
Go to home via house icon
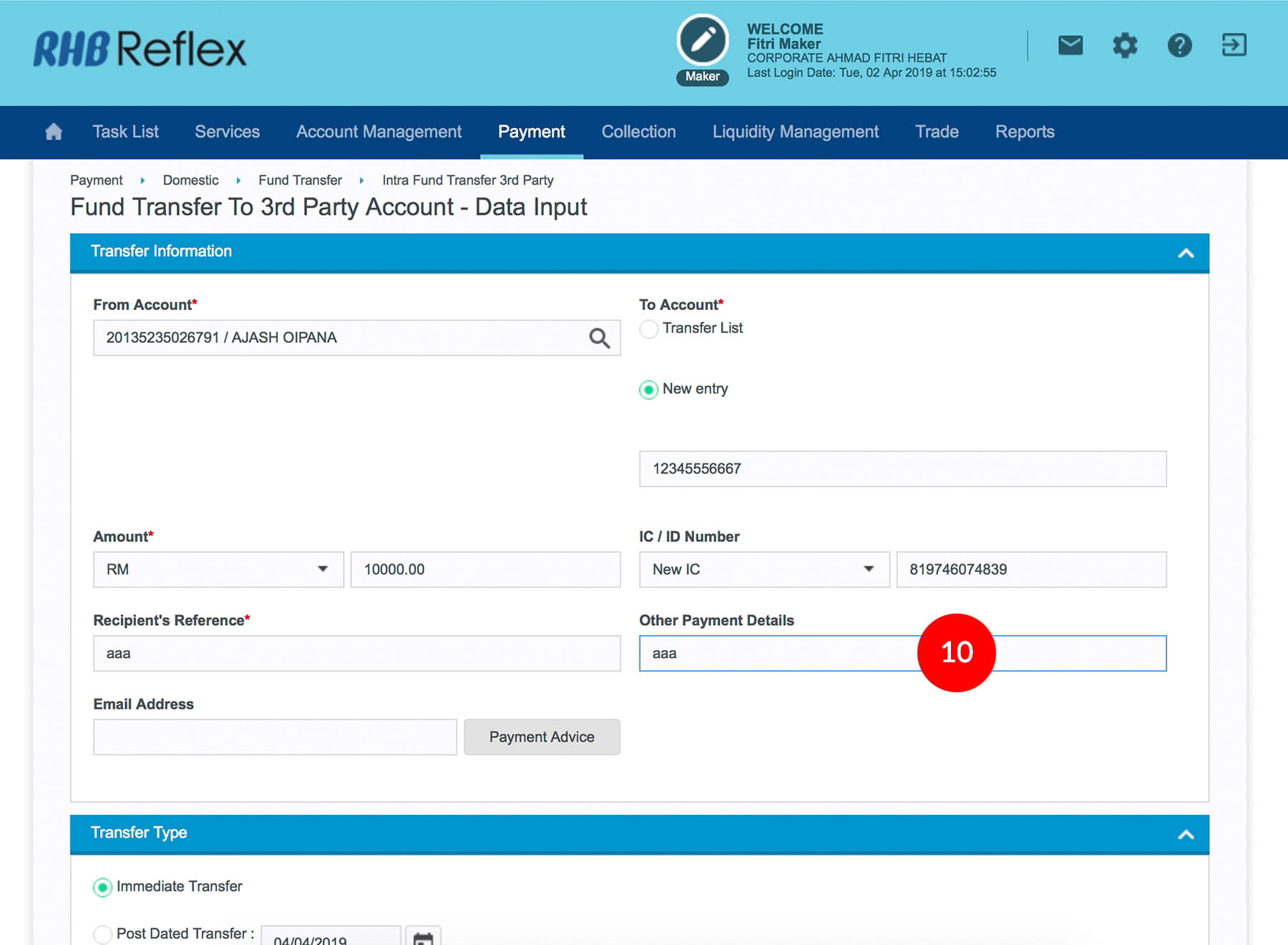point(54,132)
